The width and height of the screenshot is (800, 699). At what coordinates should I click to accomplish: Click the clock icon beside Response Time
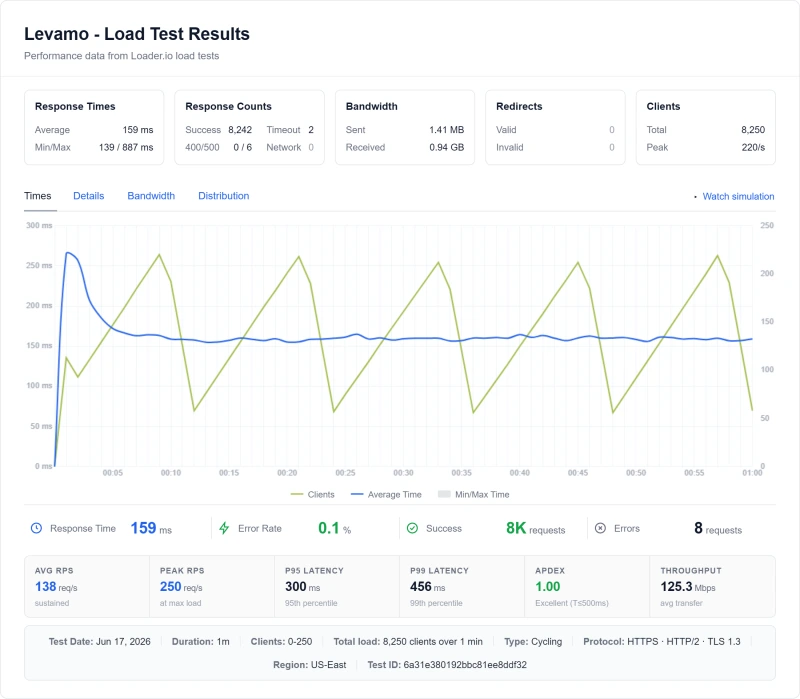click(x=36, y=528)
